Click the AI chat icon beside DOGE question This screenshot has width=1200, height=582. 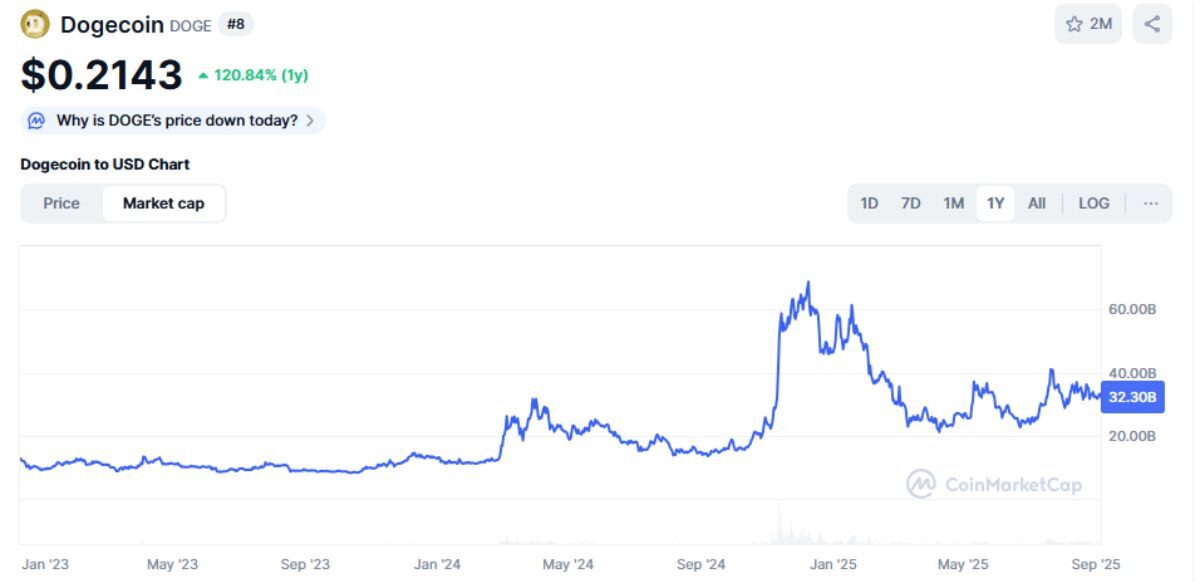37,121
